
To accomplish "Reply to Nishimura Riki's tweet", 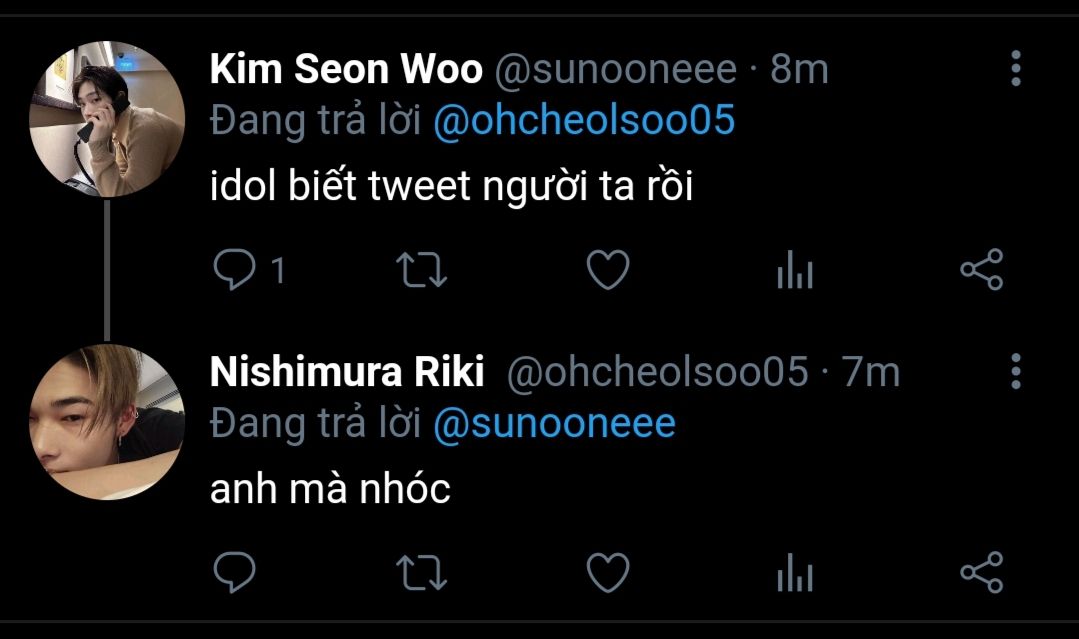I will tap(236, 573).
